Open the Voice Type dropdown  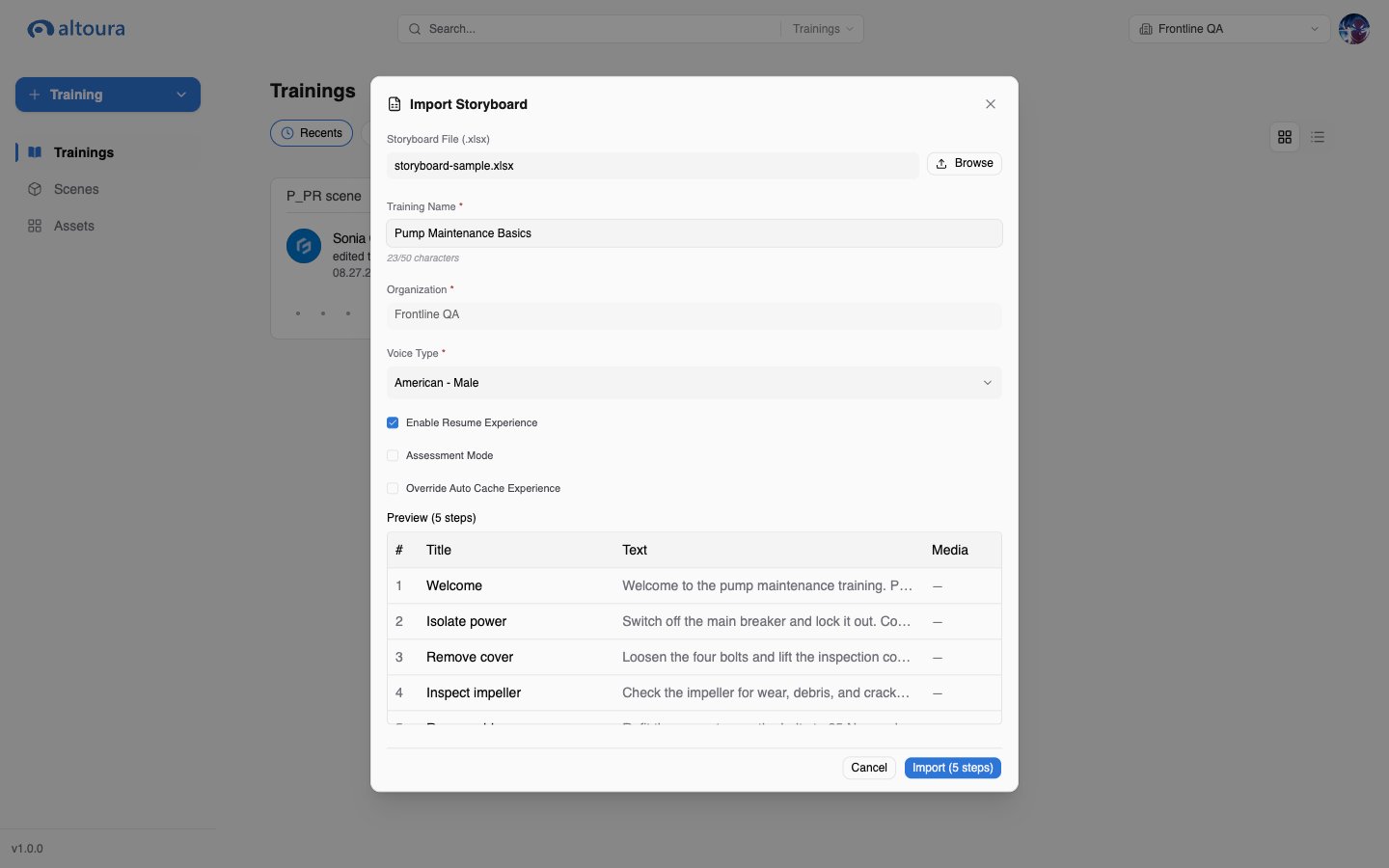pyautogui.click(x=694, y=383)
